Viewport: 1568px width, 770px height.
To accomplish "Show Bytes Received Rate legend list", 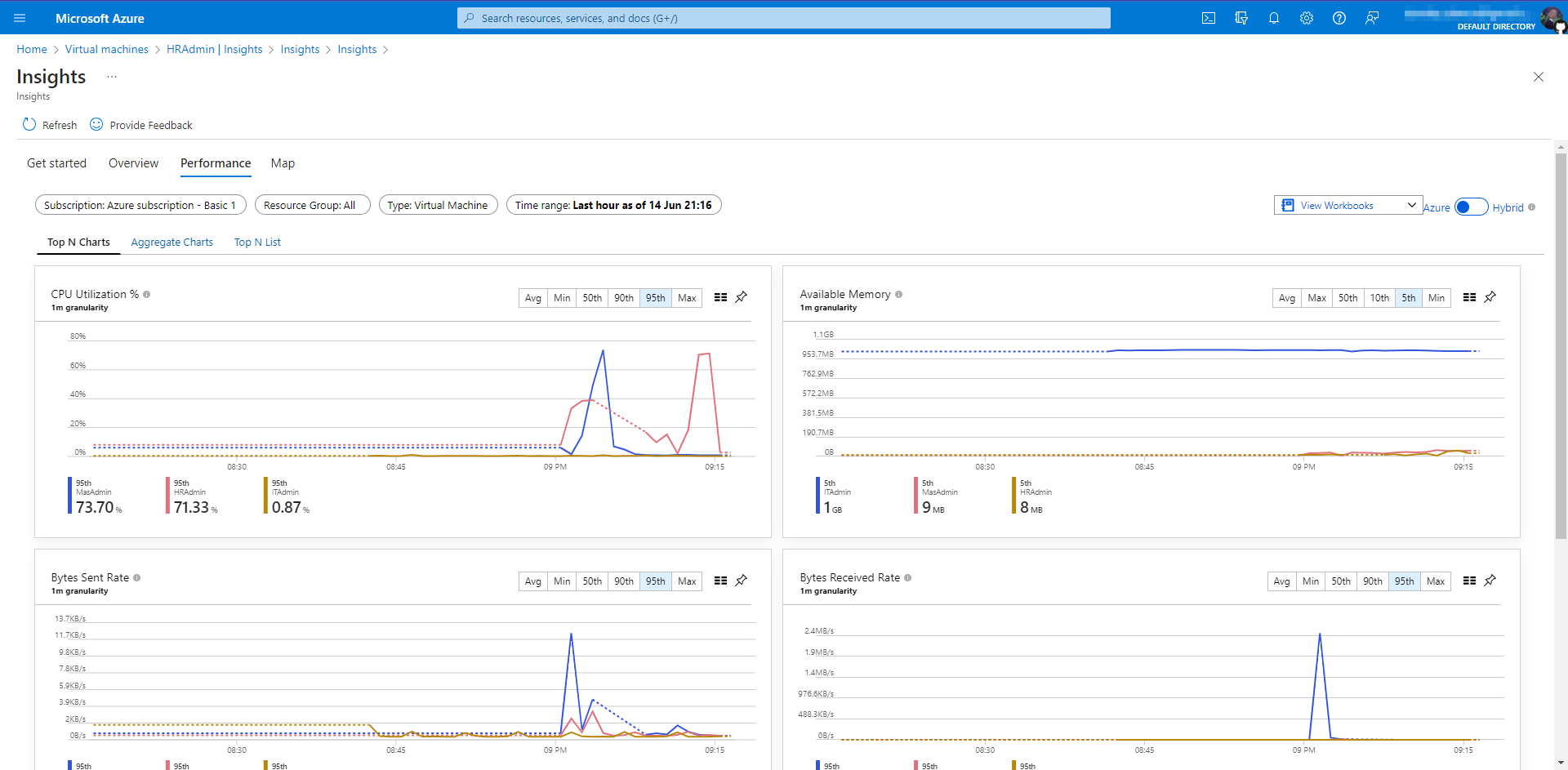I will coord(1469,581).
